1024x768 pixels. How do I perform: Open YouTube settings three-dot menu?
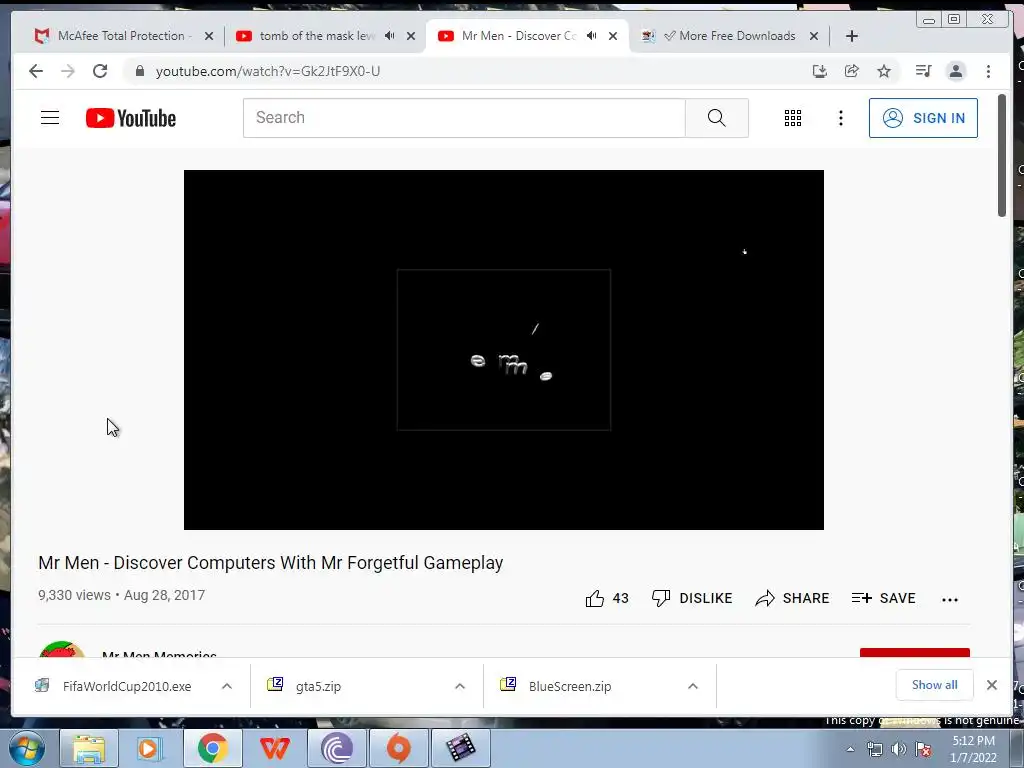click(840, 118)
